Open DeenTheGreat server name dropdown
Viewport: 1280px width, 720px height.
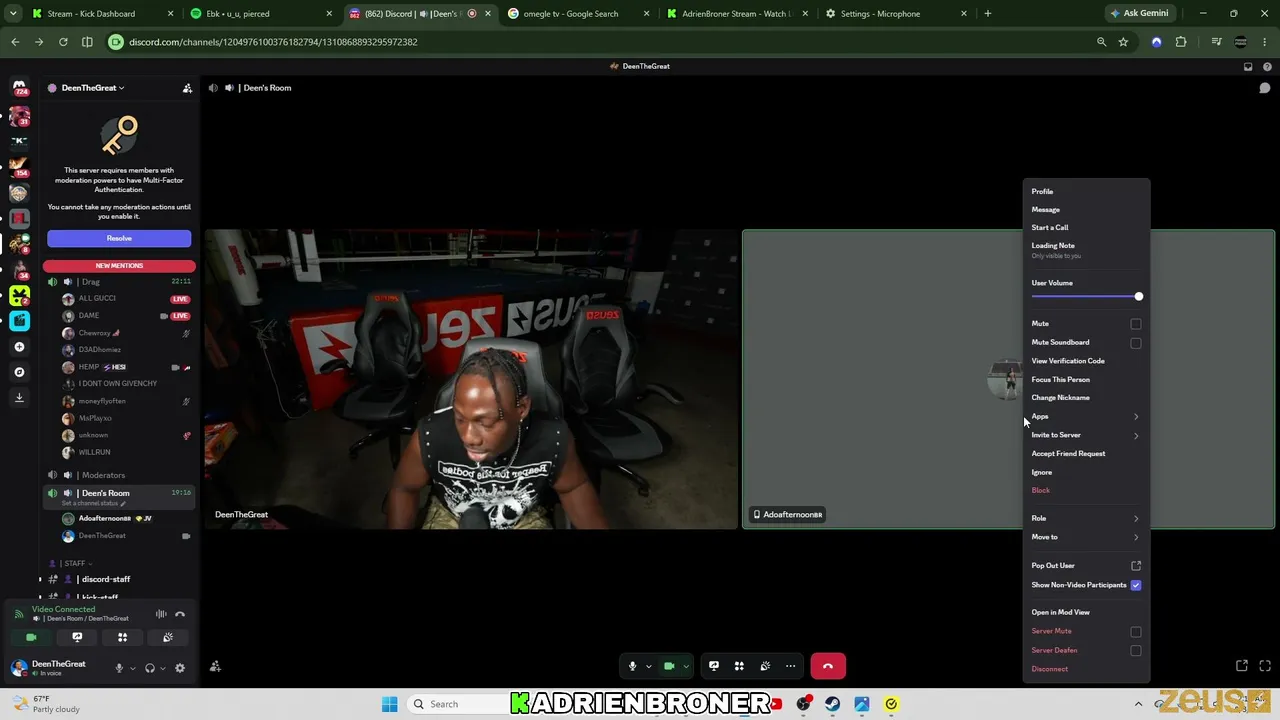pyautogui.click(x=93, y=88)
